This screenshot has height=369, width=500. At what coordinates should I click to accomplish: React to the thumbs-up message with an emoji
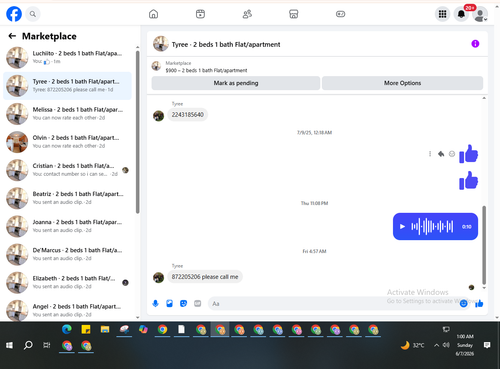[x=452, y=154]
